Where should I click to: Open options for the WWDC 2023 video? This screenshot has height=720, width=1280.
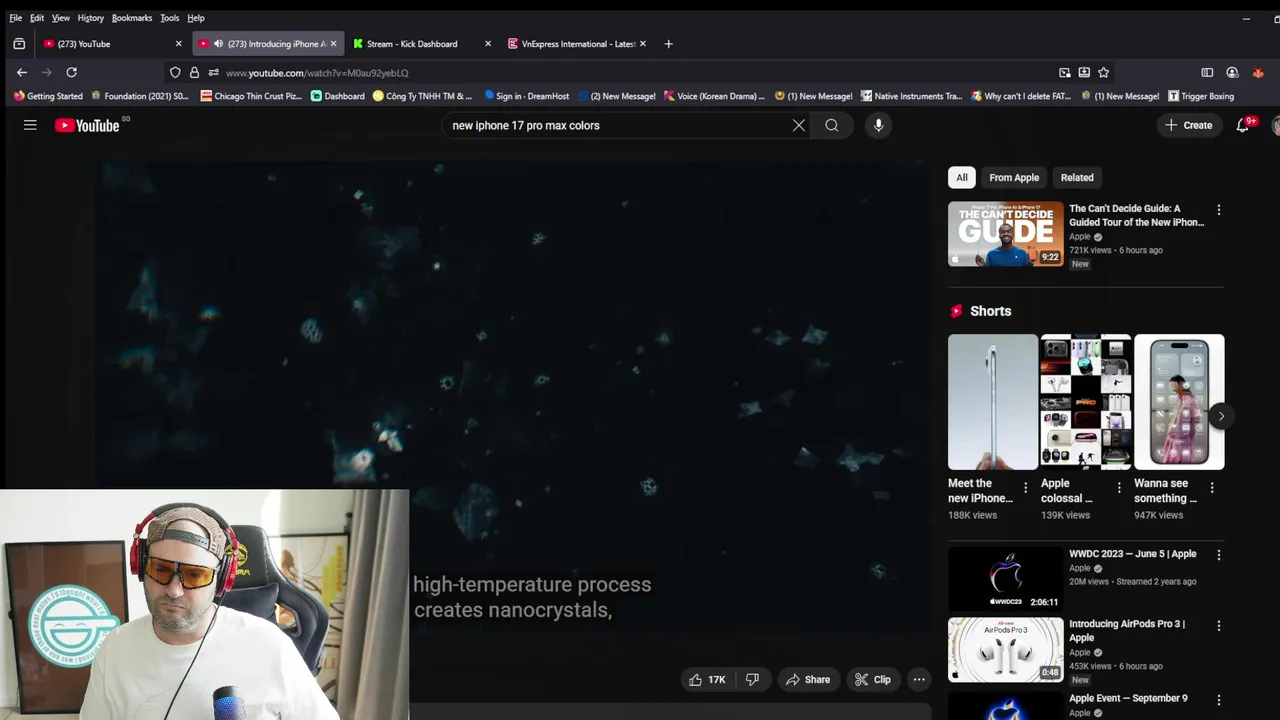pos(1218,555)
